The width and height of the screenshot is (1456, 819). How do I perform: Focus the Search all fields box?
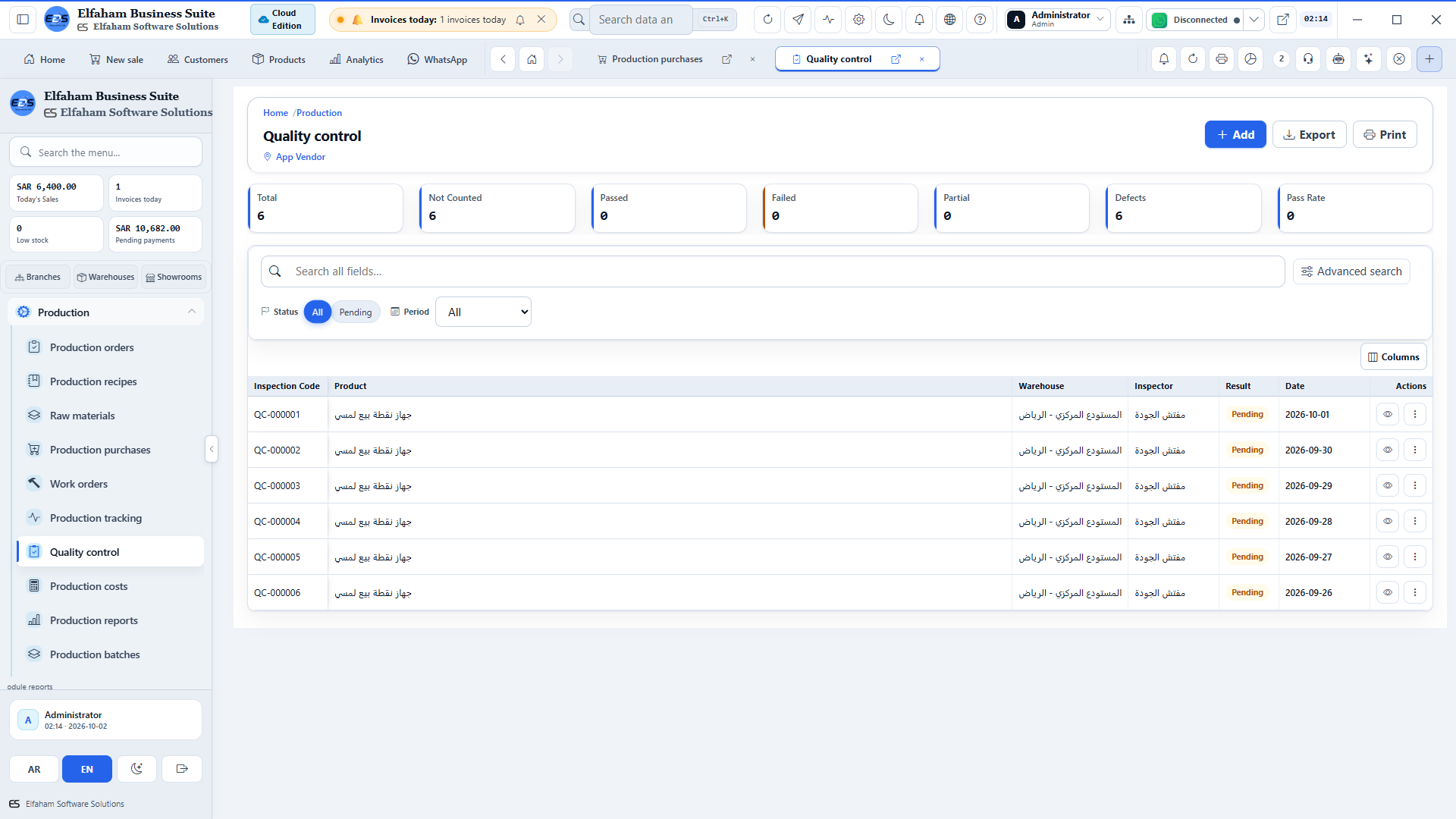point(773,271)
